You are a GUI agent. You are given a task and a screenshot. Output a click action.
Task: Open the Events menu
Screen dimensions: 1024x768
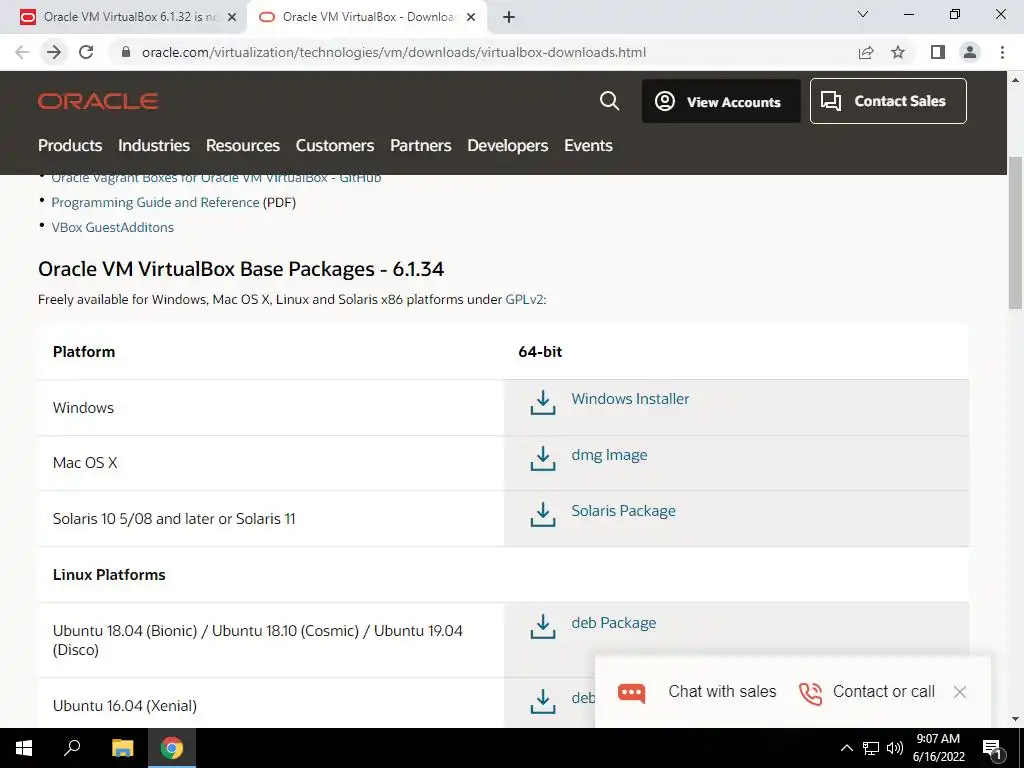click(x=588, y=145)
